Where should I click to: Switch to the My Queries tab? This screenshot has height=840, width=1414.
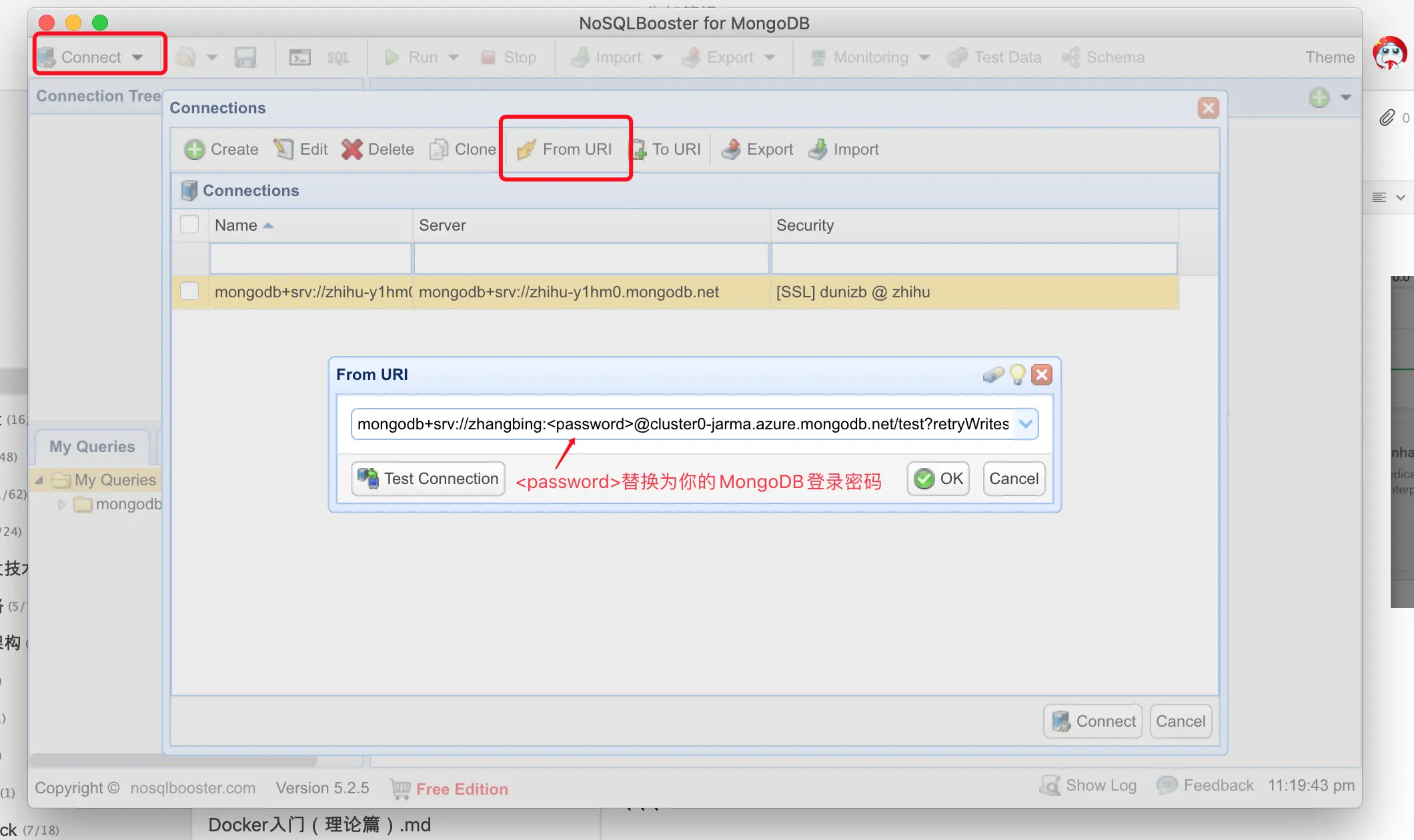point(92,446)
